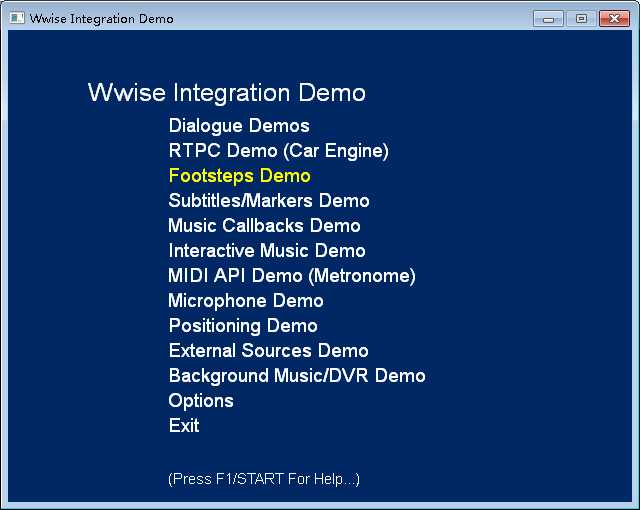Close the Wwise Integration Demo window
This screenshot has height=510, width=640.
[614, 19]
